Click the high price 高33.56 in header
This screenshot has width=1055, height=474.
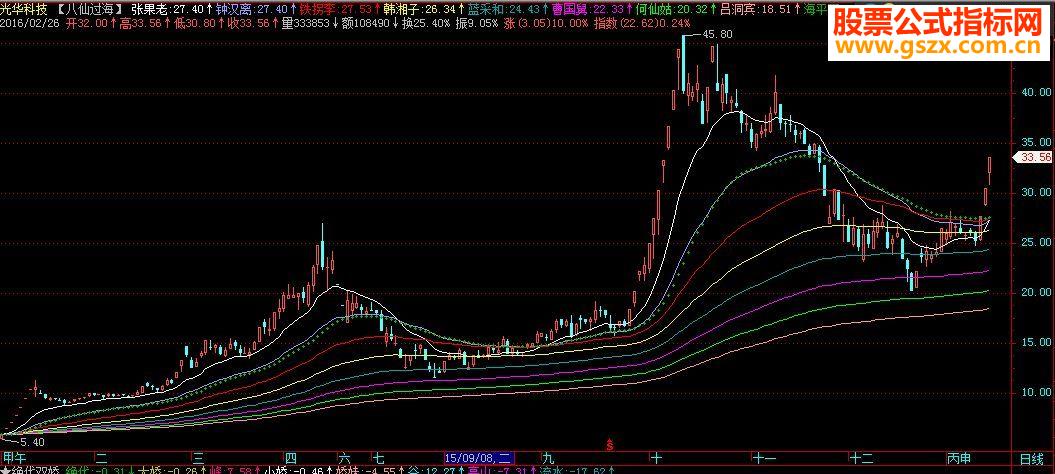pos(142,24)
